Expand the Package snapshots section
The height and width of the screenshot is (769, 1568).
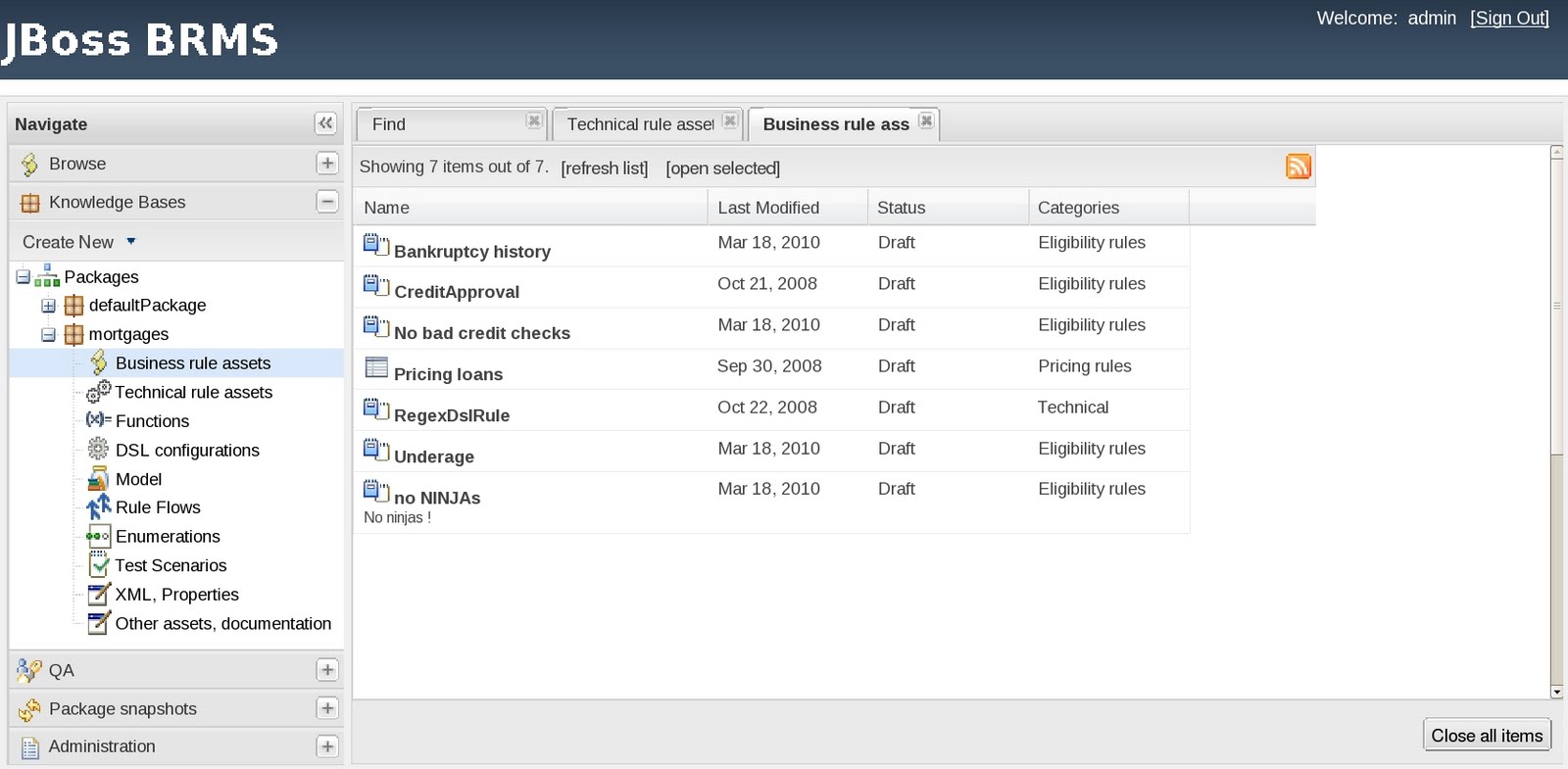point(327,708)
